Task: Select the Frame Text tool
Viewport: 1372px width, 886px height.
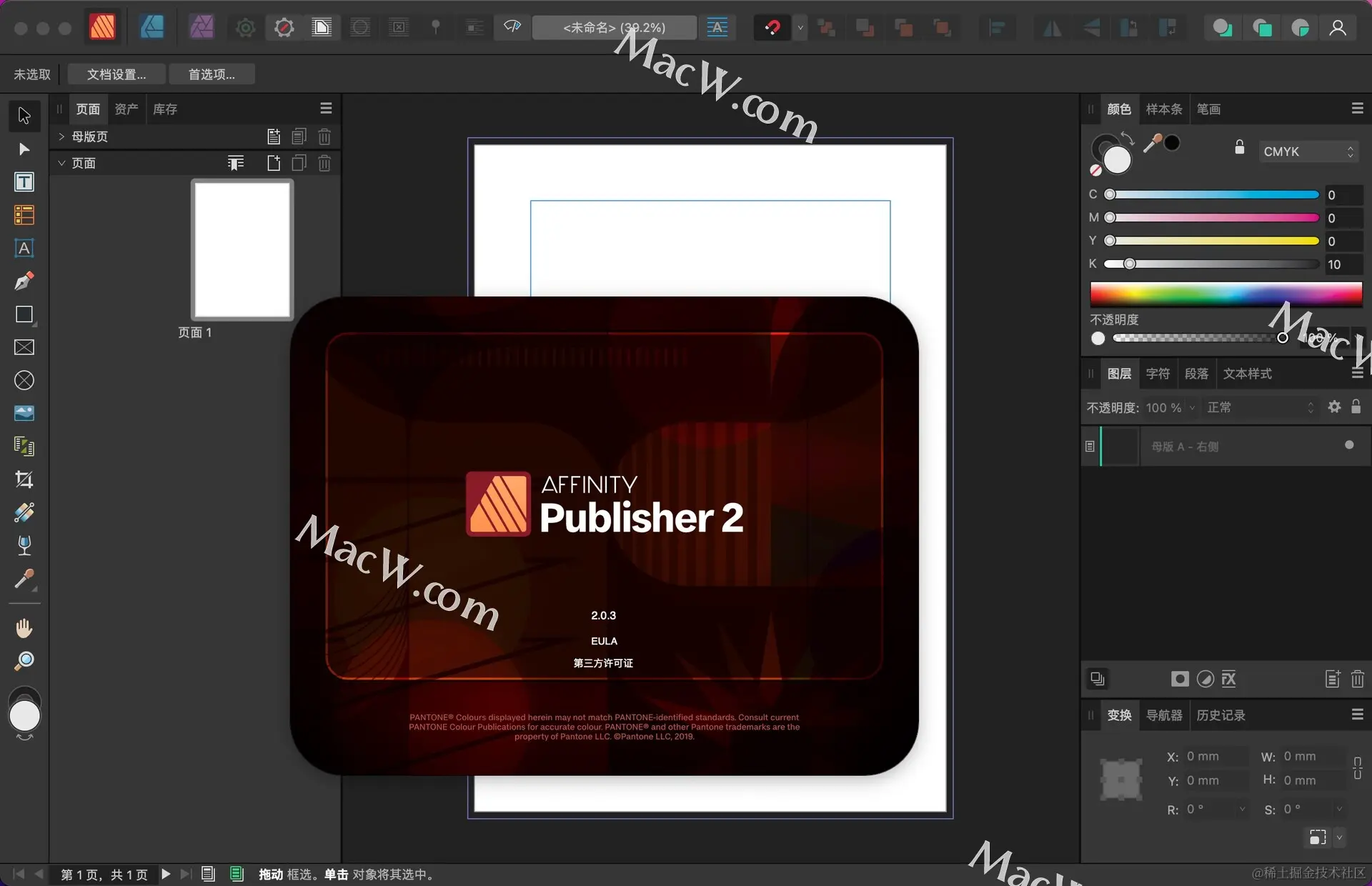Action: click(x=24, y=182)
